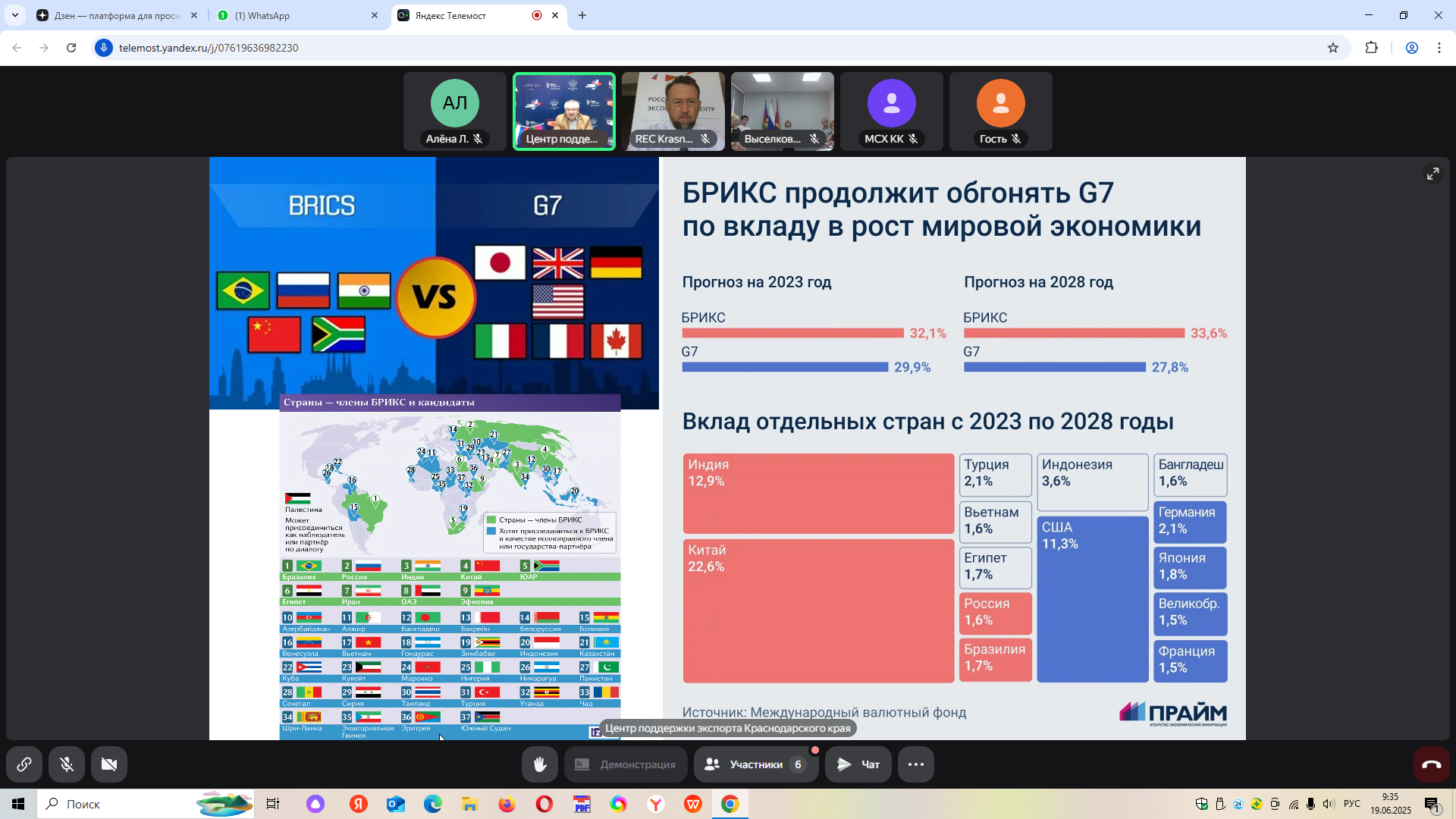Hang up with the red phone button
Viewport: 1456px width, 819px height.
click(1432, 764)
